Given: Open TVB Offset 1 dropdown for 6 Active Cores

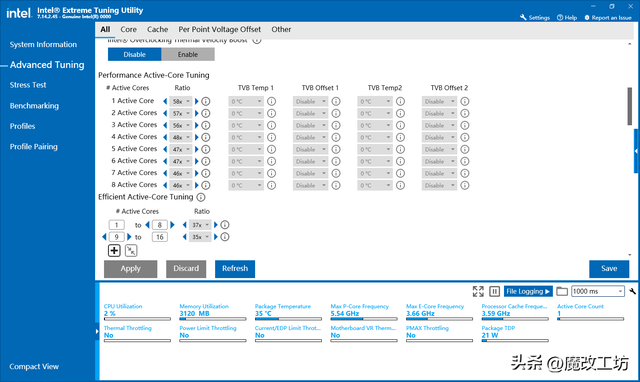Looking at the screenshot, I should (310, 161).
